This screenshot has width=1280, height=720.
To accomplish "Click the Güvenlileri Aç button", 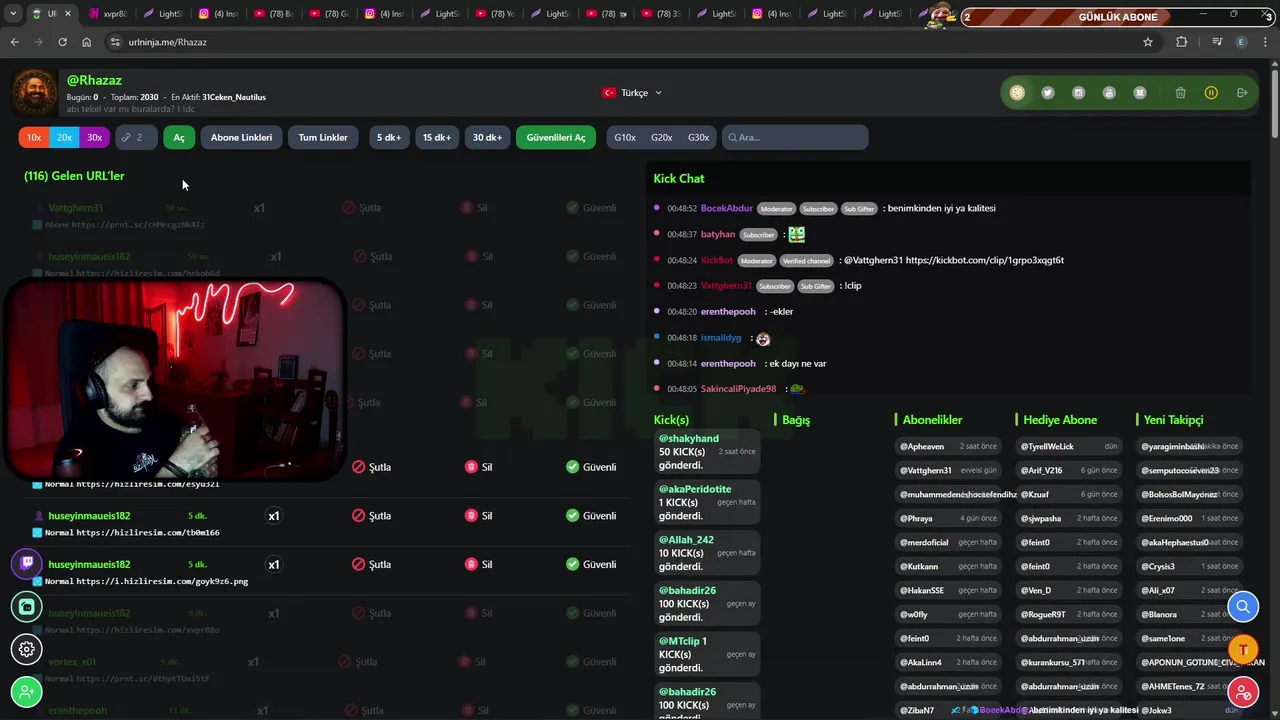I will point(556,137).
